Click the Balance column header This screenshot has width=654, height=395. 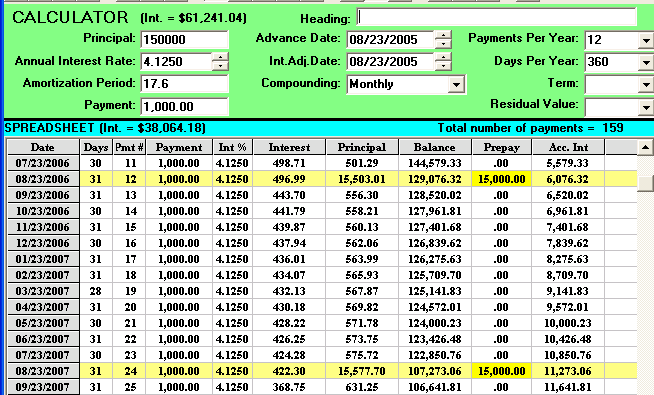click(x=435, y=147)
